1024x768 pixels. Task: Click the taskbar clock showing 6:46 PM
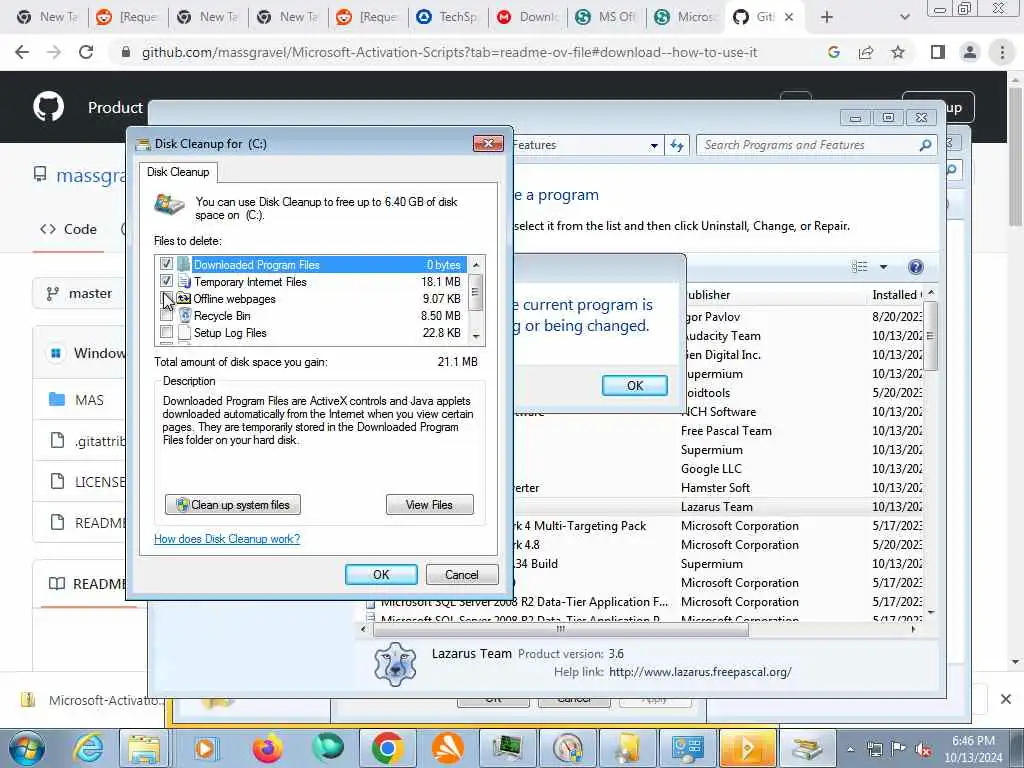[972, 749]
